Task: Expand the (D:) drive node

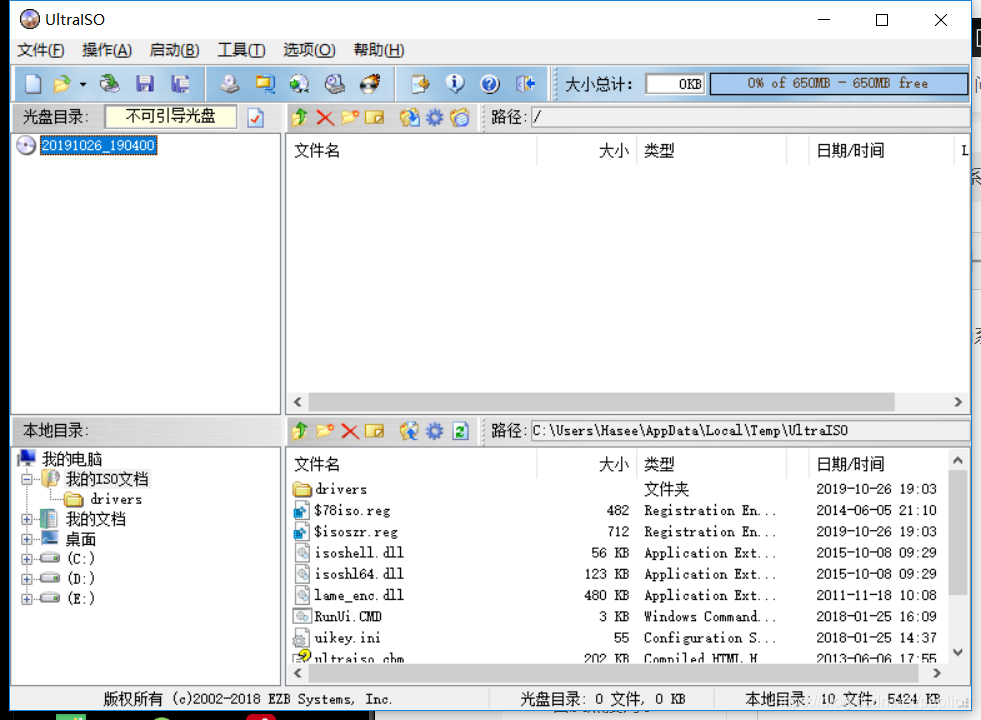Action: click(27, 579)
